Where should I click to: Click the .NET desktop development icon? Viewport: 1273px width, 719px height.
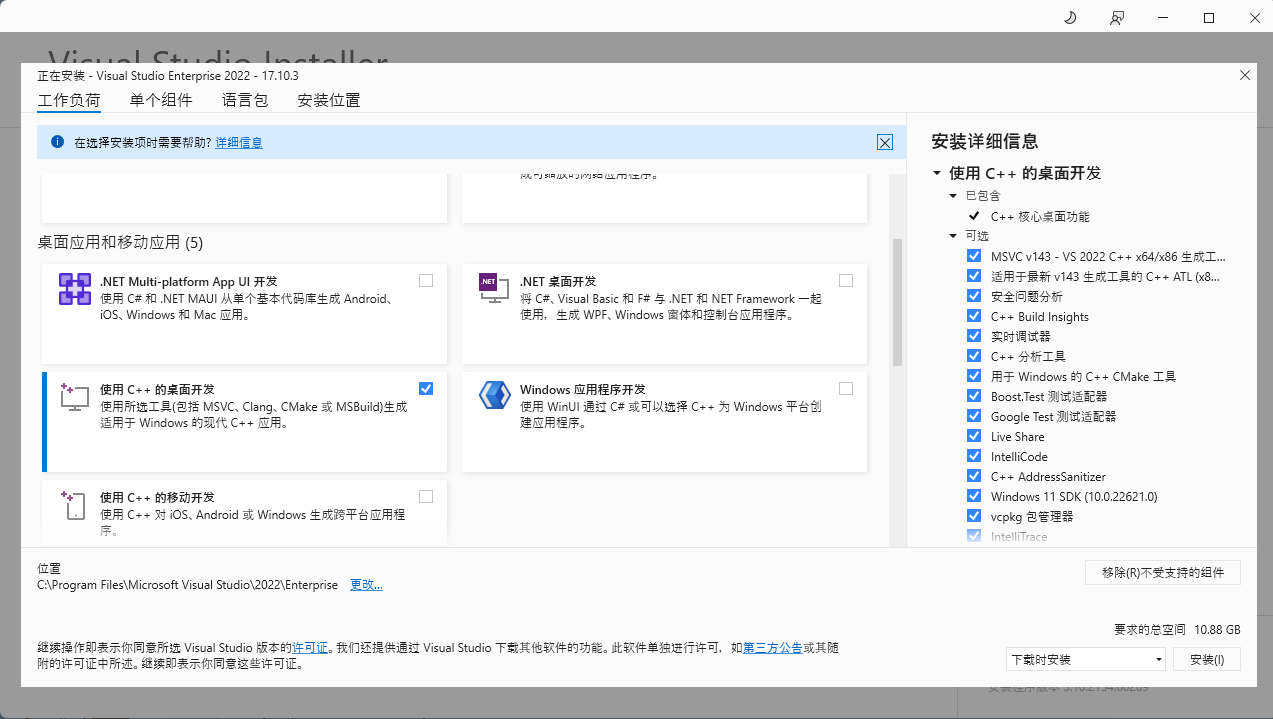click(490, 289)
